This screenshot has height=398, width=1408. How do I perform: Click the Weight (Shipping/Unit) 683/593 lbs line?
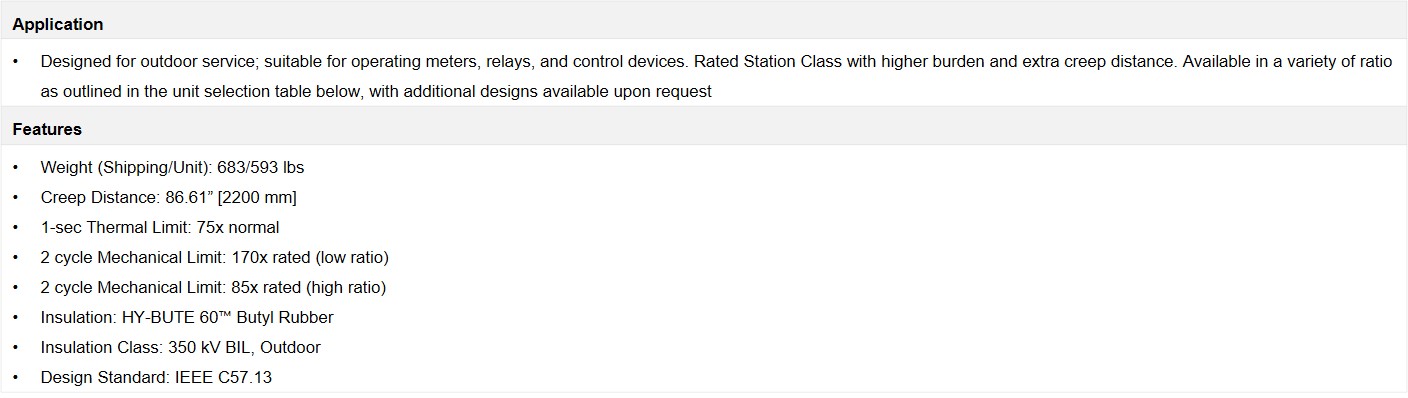[172, 167]
